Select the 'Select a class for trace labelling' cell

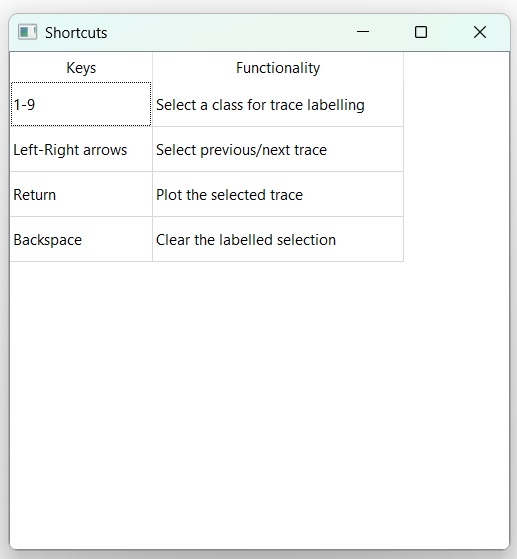pyautogui.click(x=278, y=104)
